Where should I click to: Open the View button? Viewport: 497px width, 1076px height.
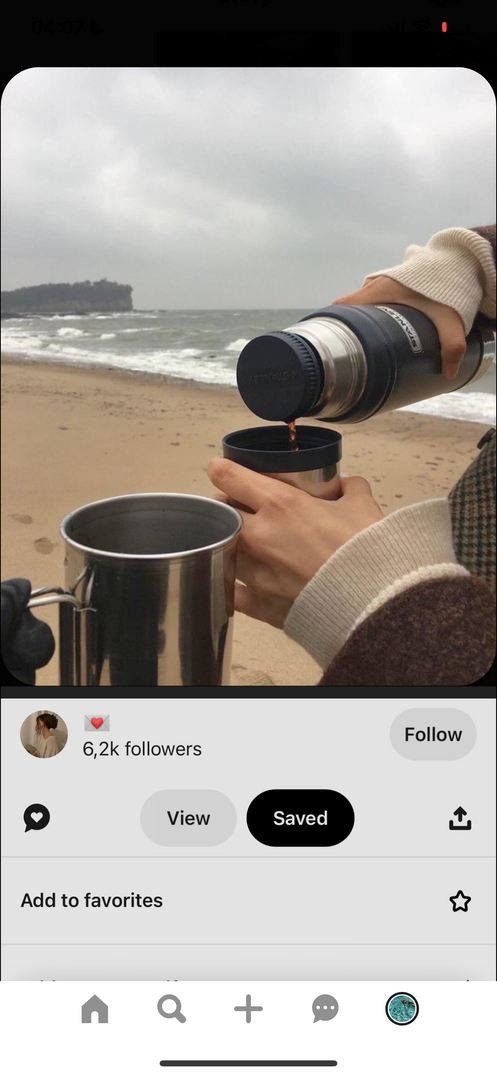pyautogui.click(x=188, y=818)
